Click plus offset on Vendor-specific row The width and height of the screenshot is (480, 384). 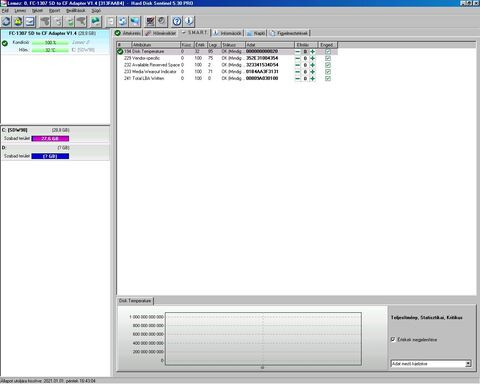(312, 58)
